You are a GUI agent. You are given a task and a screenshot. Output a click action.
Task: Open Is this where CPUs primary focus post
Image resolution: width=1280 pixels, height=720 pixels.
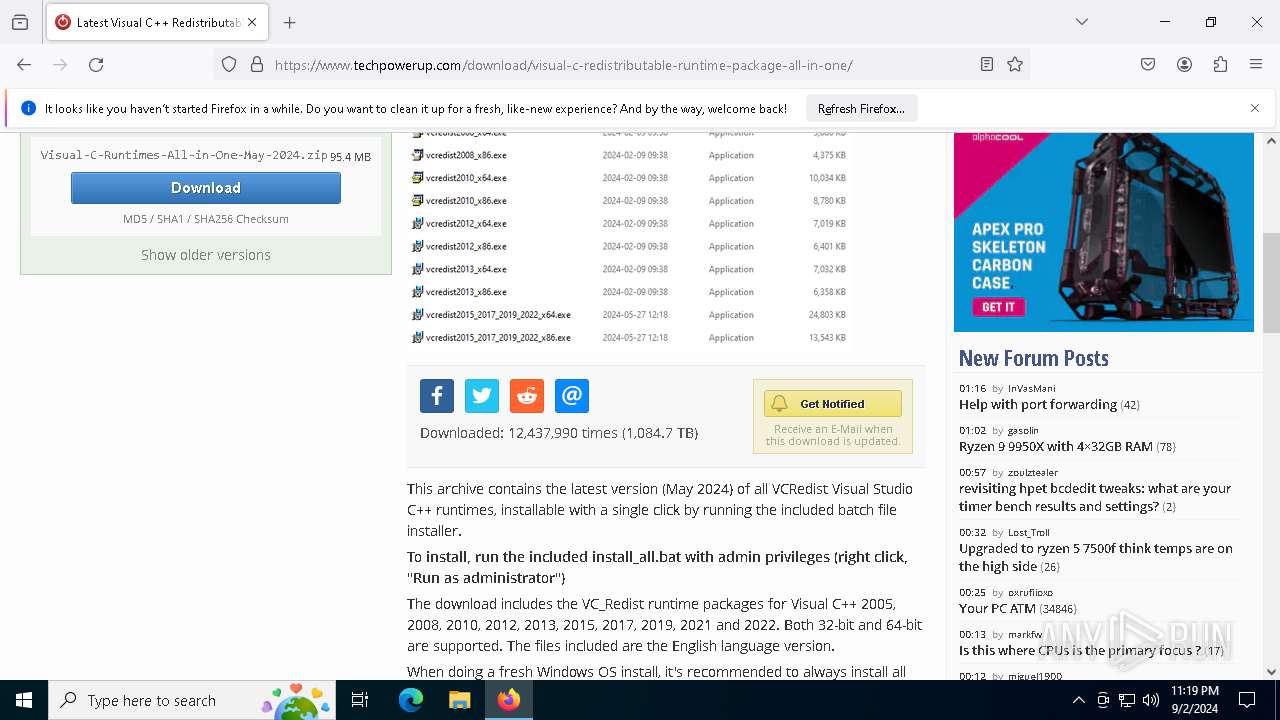pyautogui.click(x=1080, y=651)
